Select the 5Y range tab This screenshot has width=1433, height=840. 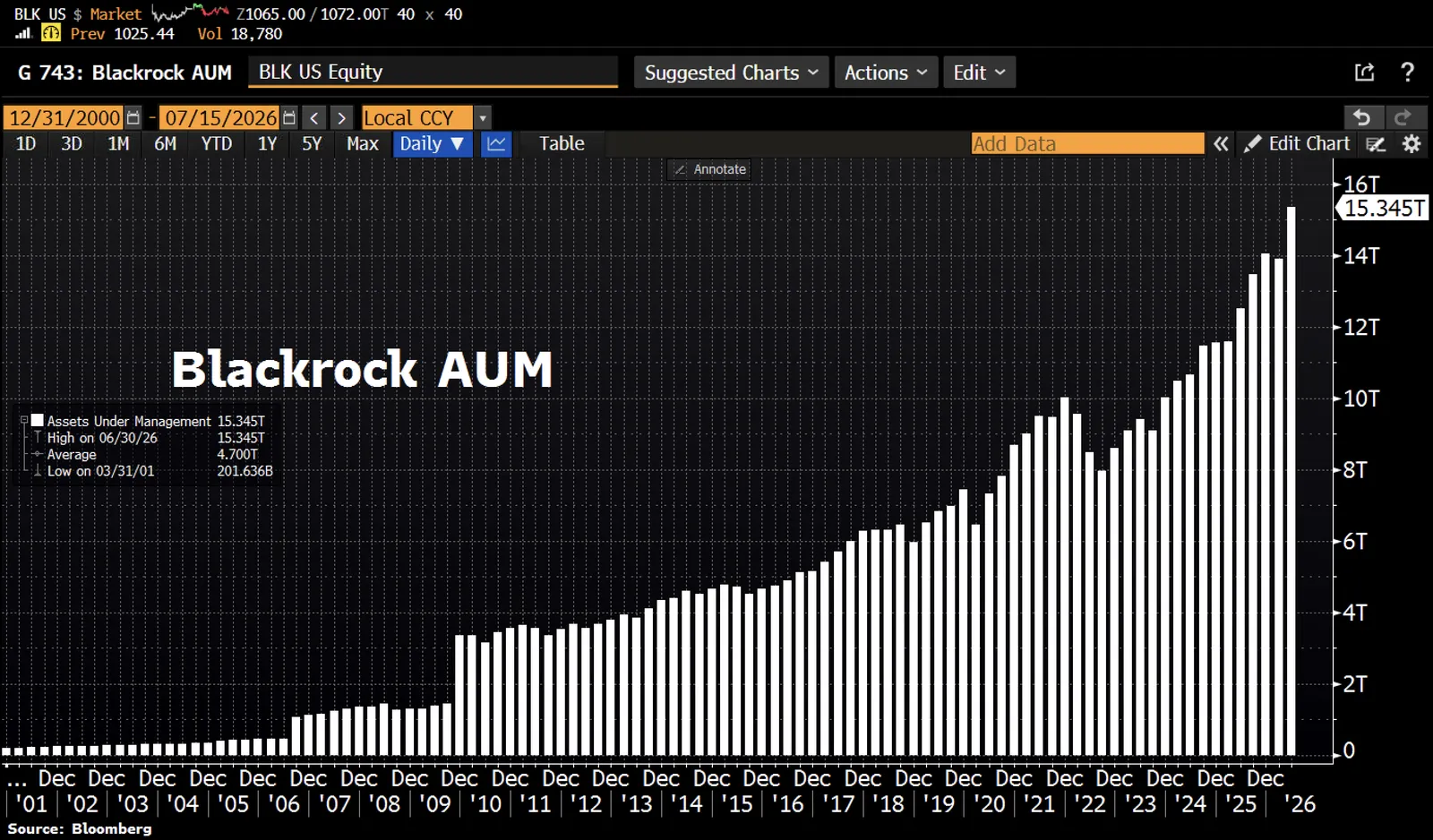pos(312,143)
